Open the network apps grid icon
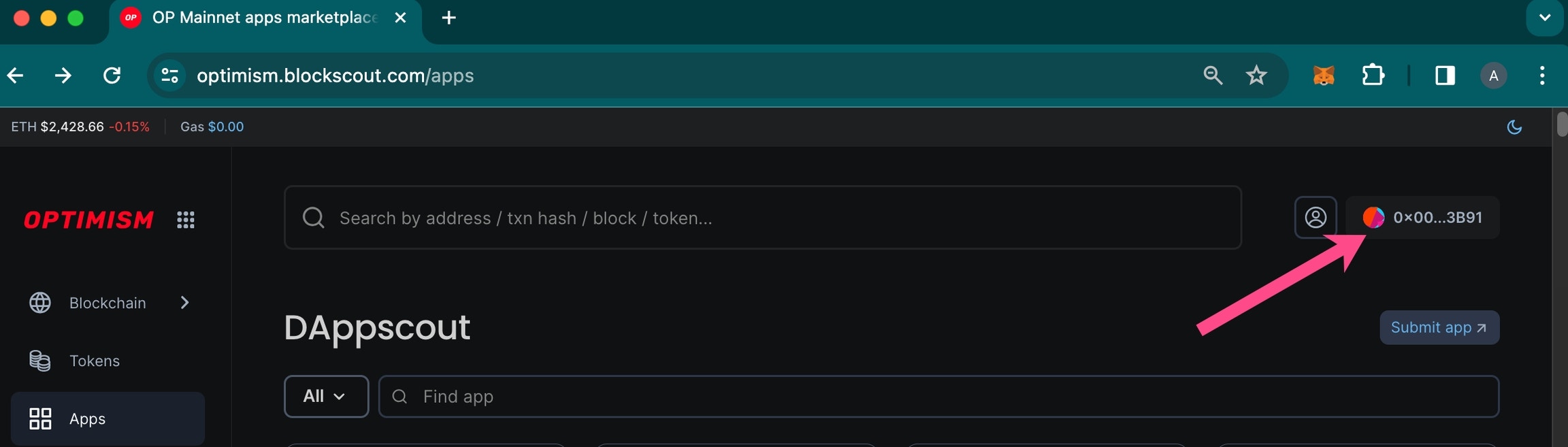1568x447 pixels. 186,220
